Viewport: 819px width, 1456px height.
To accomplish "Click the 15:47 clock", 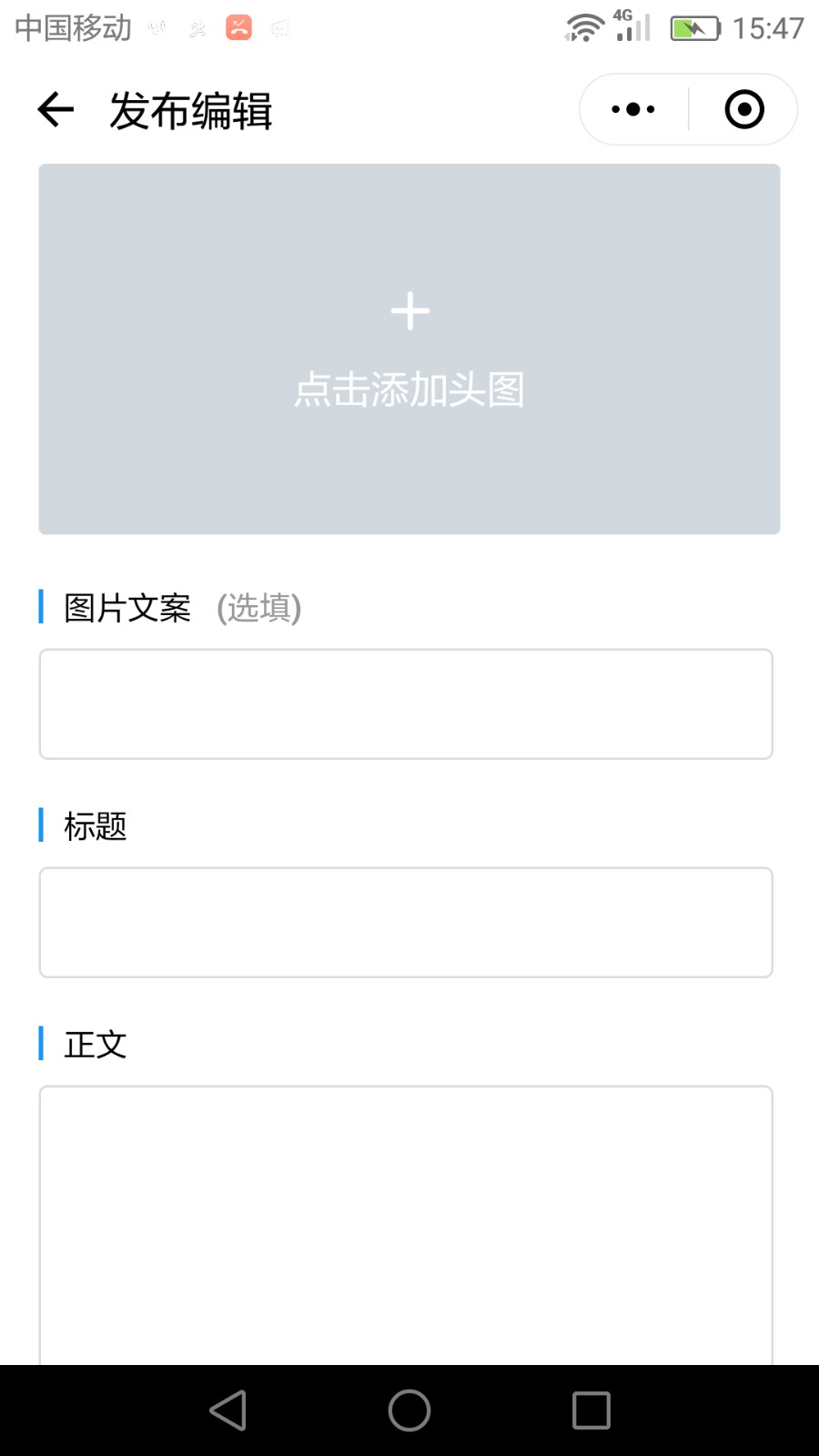I will pyautogui.click(x=769, y=28).
